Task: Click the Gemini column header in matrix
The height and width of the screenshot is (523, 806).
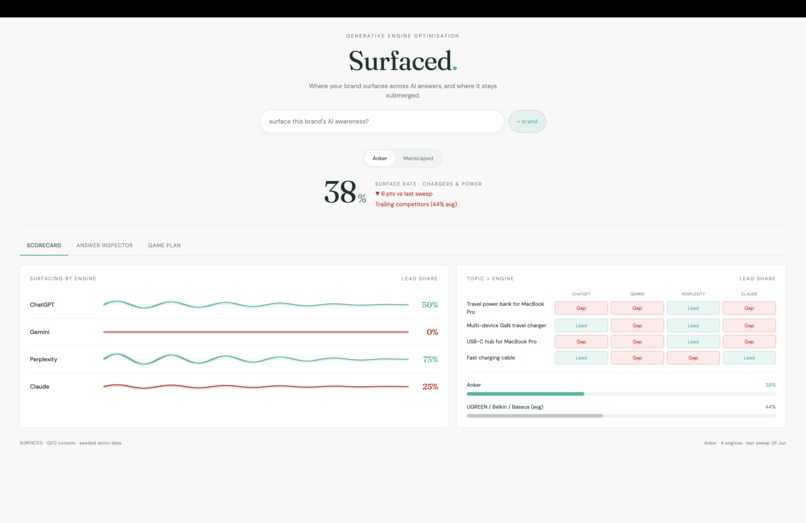Action: (637, 294)
